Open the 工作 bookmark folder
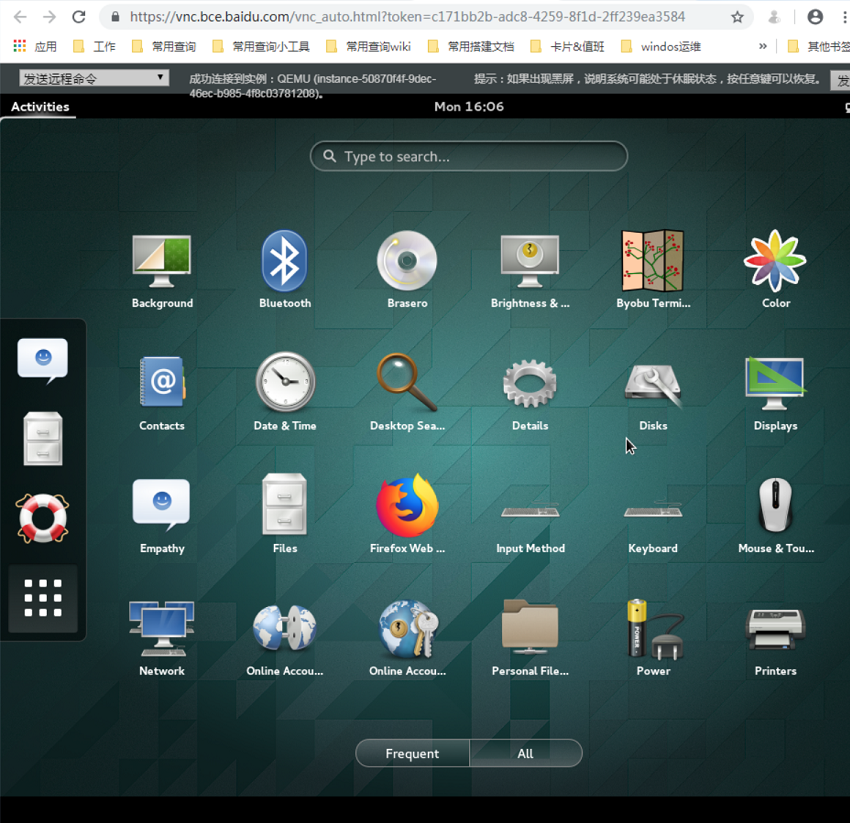The width and height of the screenshot is (850, 823). pos(94,47)
